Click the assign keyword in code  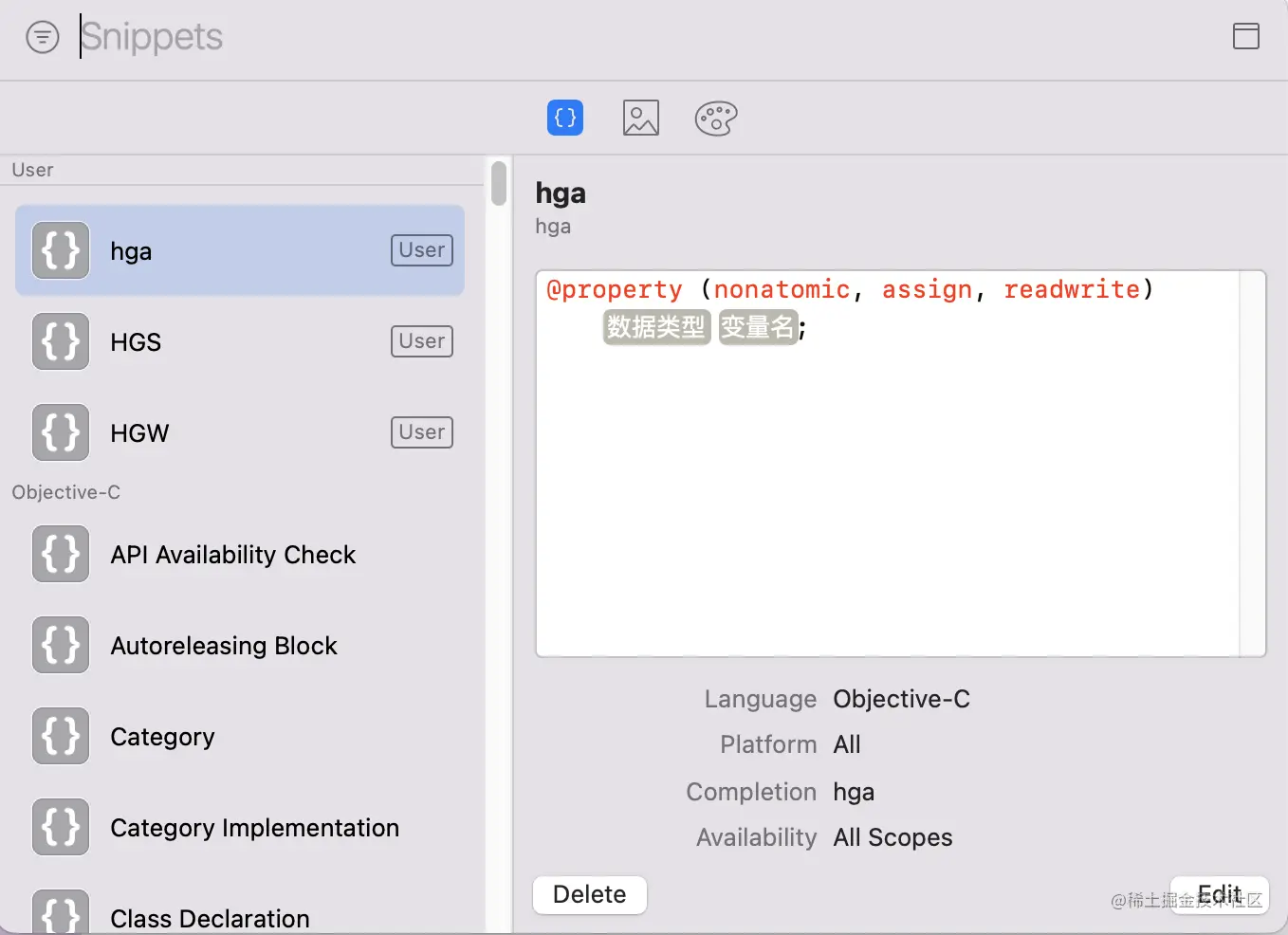927,289
